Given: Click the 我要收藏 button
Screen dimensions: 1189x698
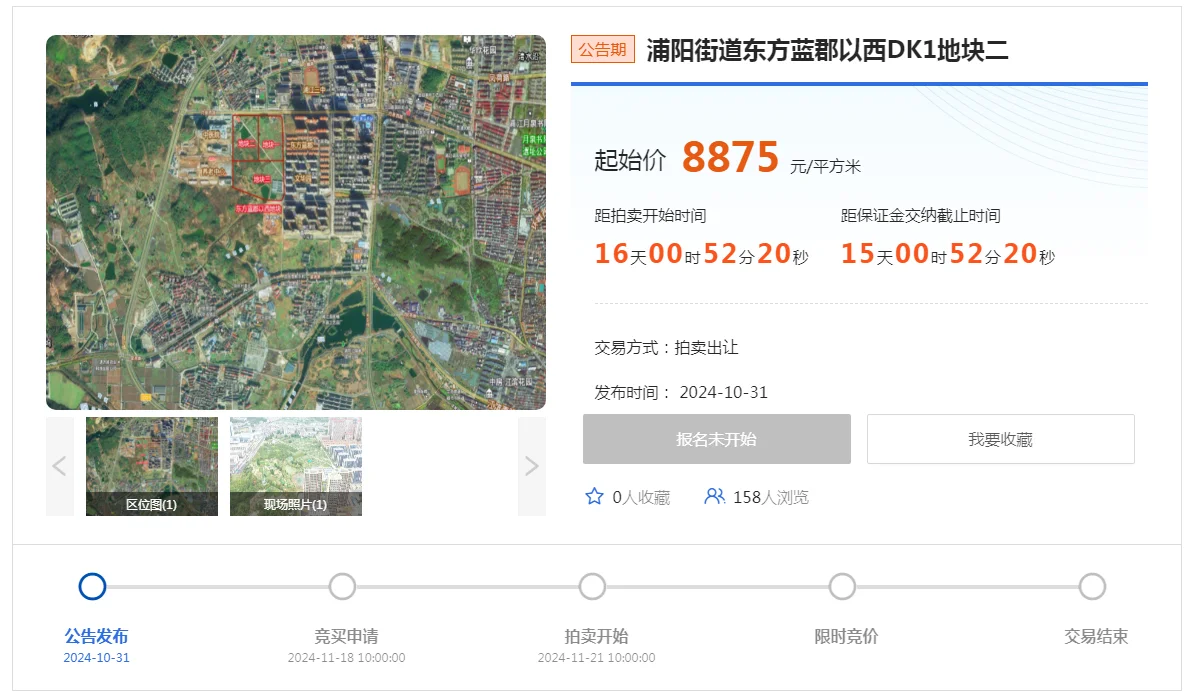Looking at the screenshot, I should pos(1001,439).
